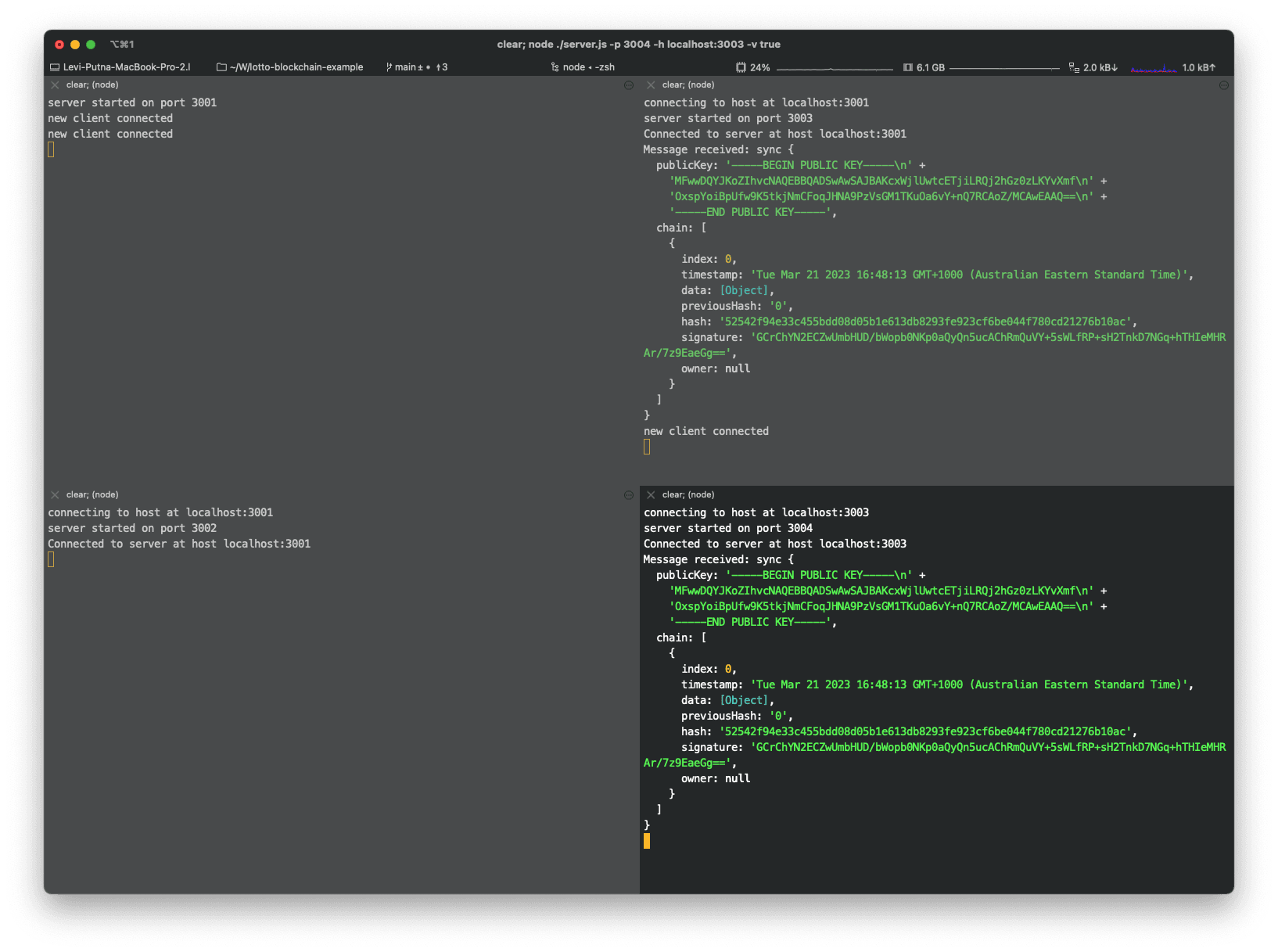The height and width of the screenshot is (952, 1278).
Task: Open the port 3003 pane options menu
Action: pos(1224,85)
